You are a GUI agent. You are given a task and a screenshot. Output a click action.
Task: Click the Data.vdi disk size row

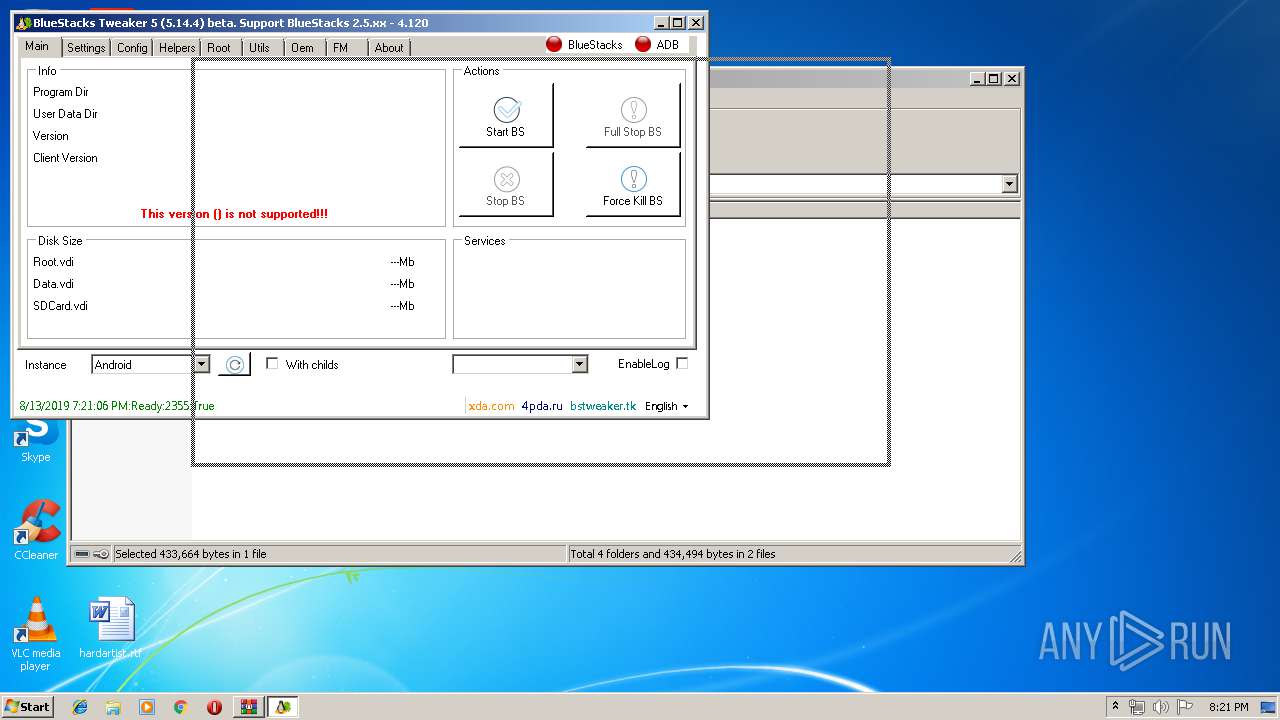coord(224,284)
